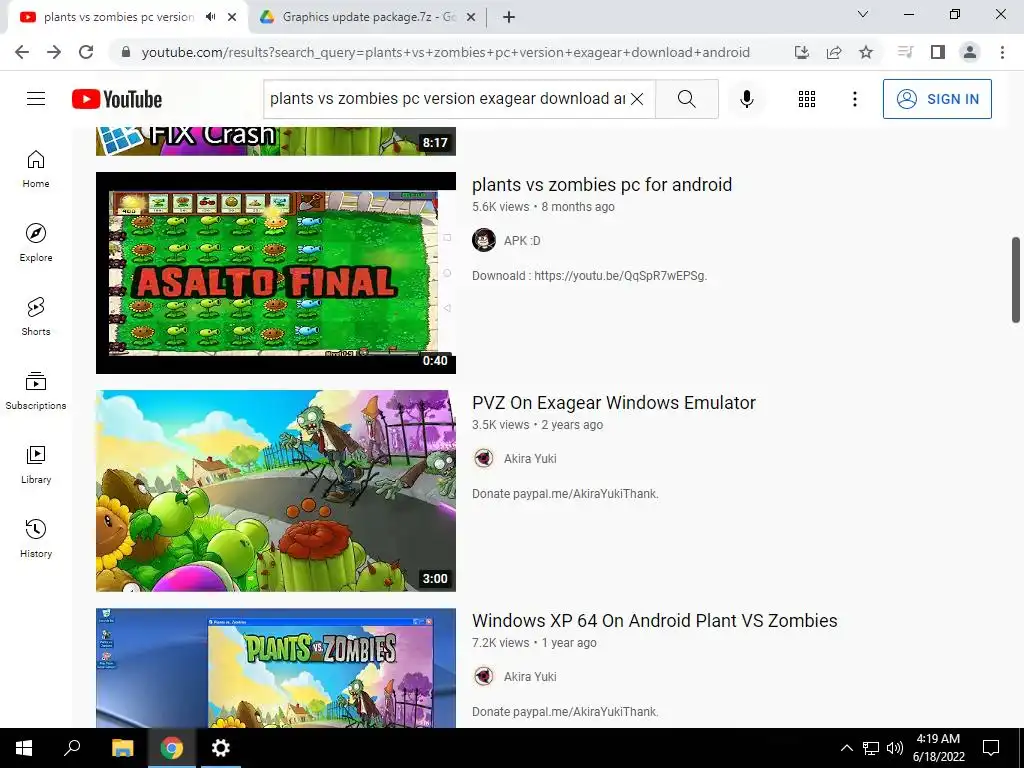Open Home in the sidebar

pos(36,168)
